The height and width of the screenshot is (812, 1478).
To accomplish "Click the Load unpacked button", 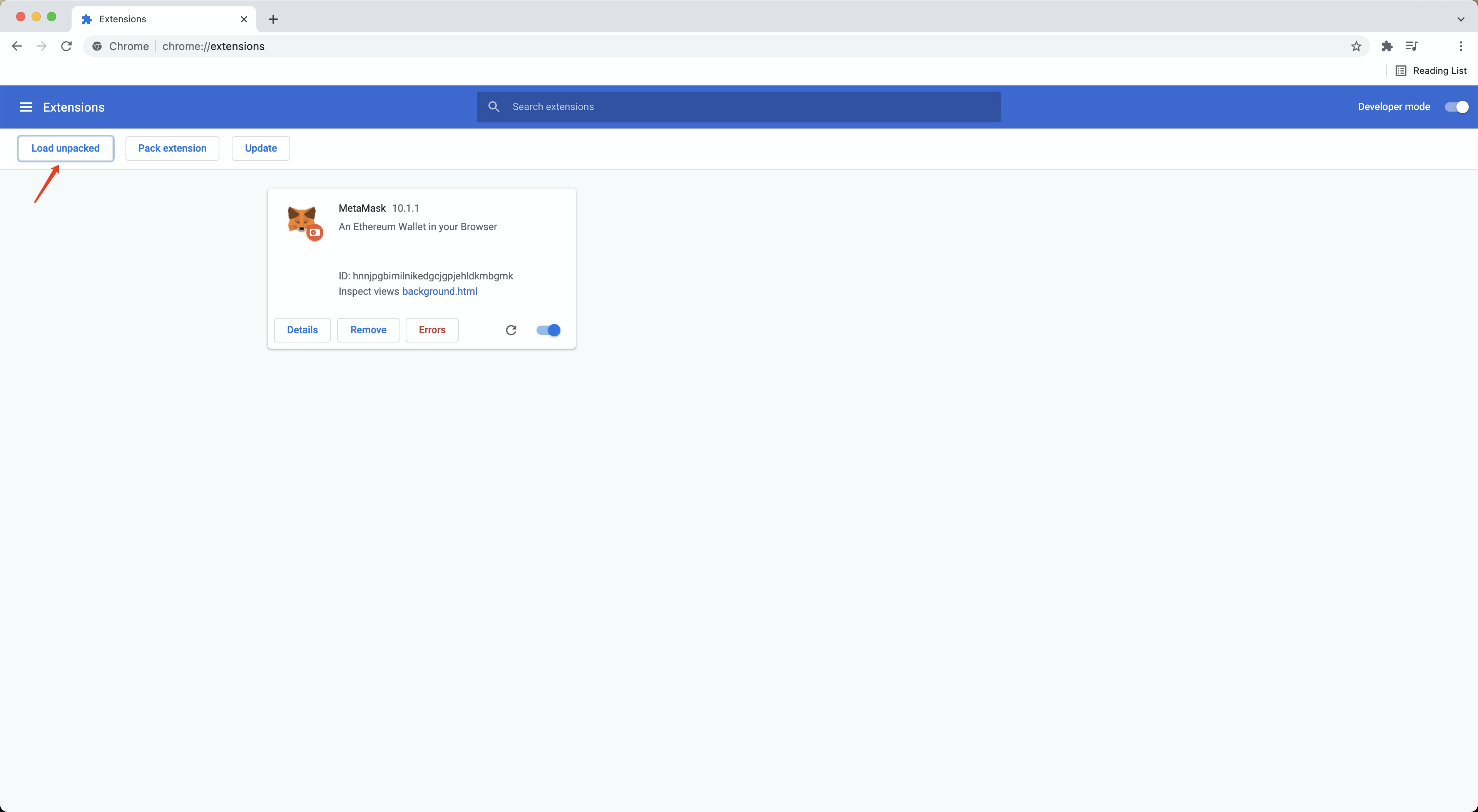I will [65, 149].
